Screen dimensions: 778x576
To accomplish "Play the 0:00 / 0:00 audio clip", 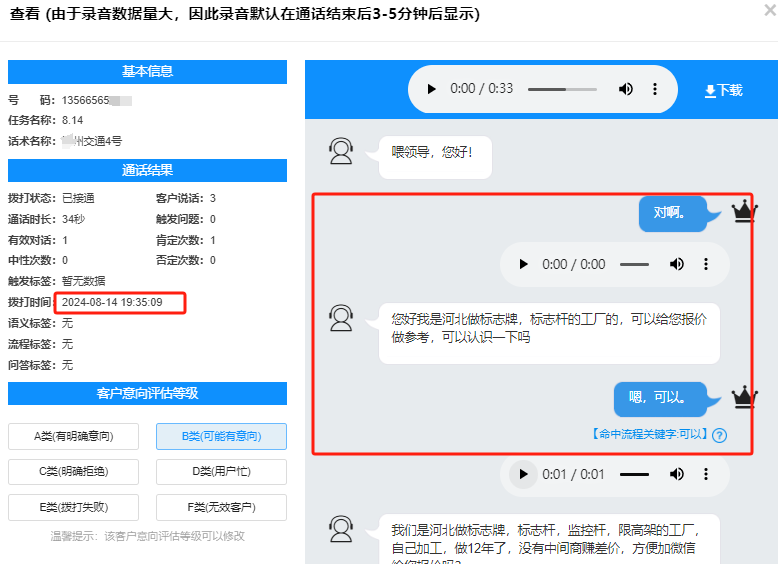I will (x=523, y=265).
